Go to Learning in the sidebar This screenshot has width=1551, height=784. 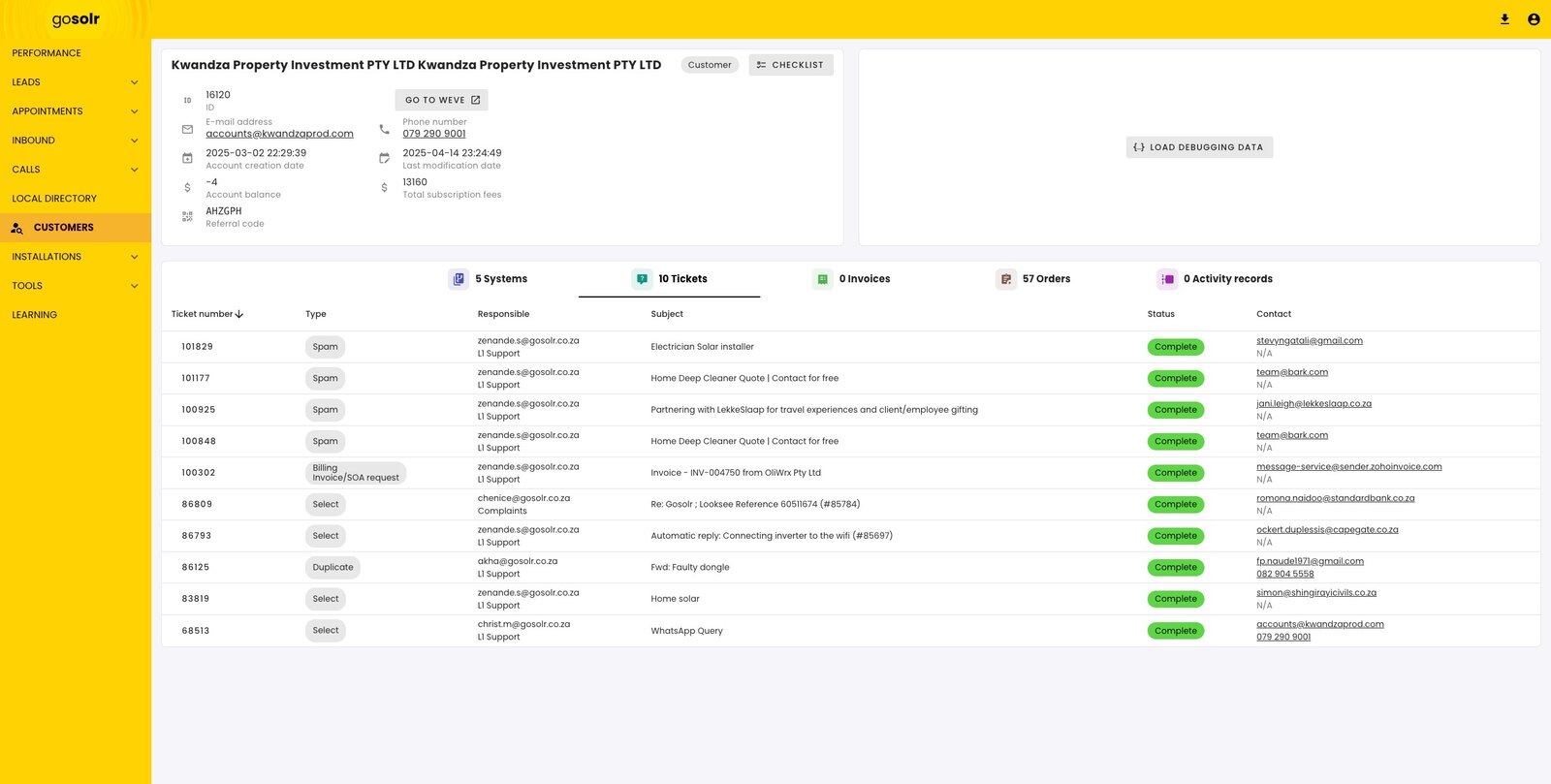[x=76, y=315]
